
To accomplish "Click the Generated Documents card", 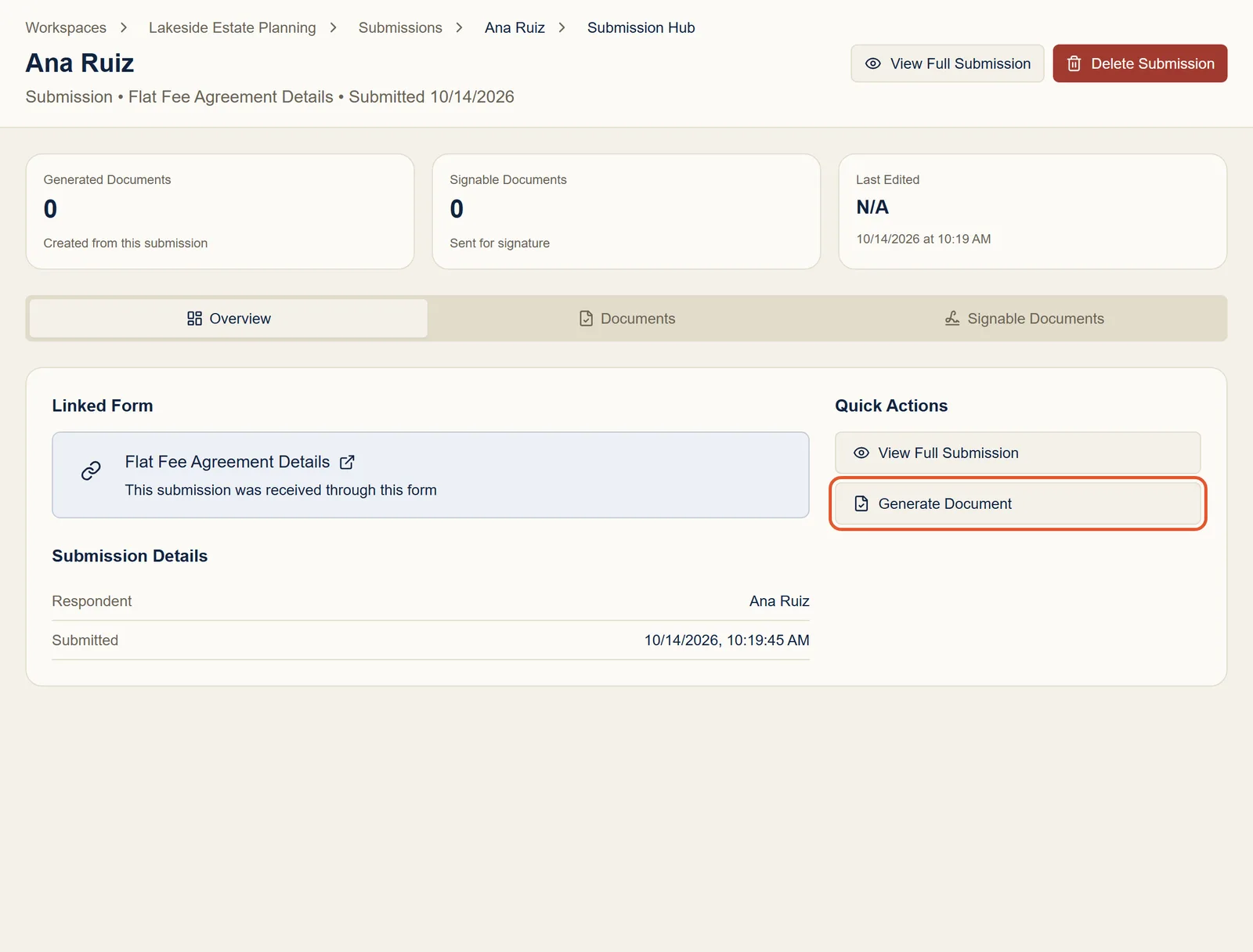I will point(220,211).
